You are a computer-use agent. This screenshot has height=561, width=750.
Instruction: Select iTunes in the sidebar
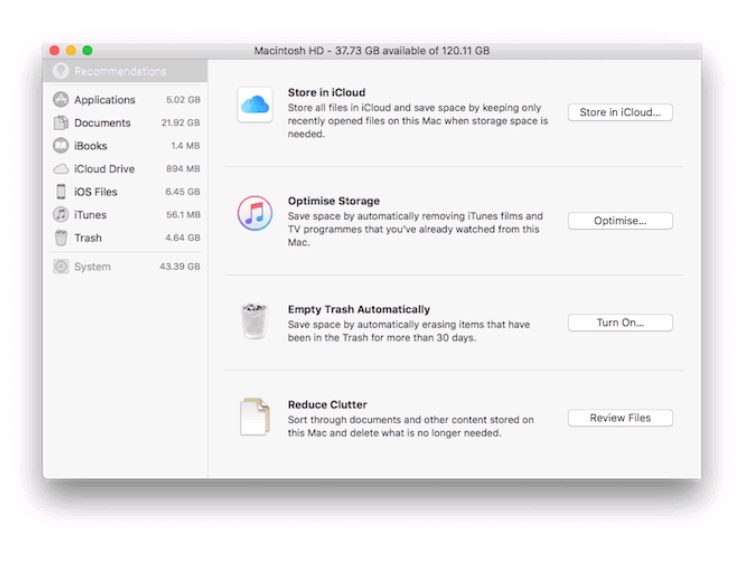(127, 214)
